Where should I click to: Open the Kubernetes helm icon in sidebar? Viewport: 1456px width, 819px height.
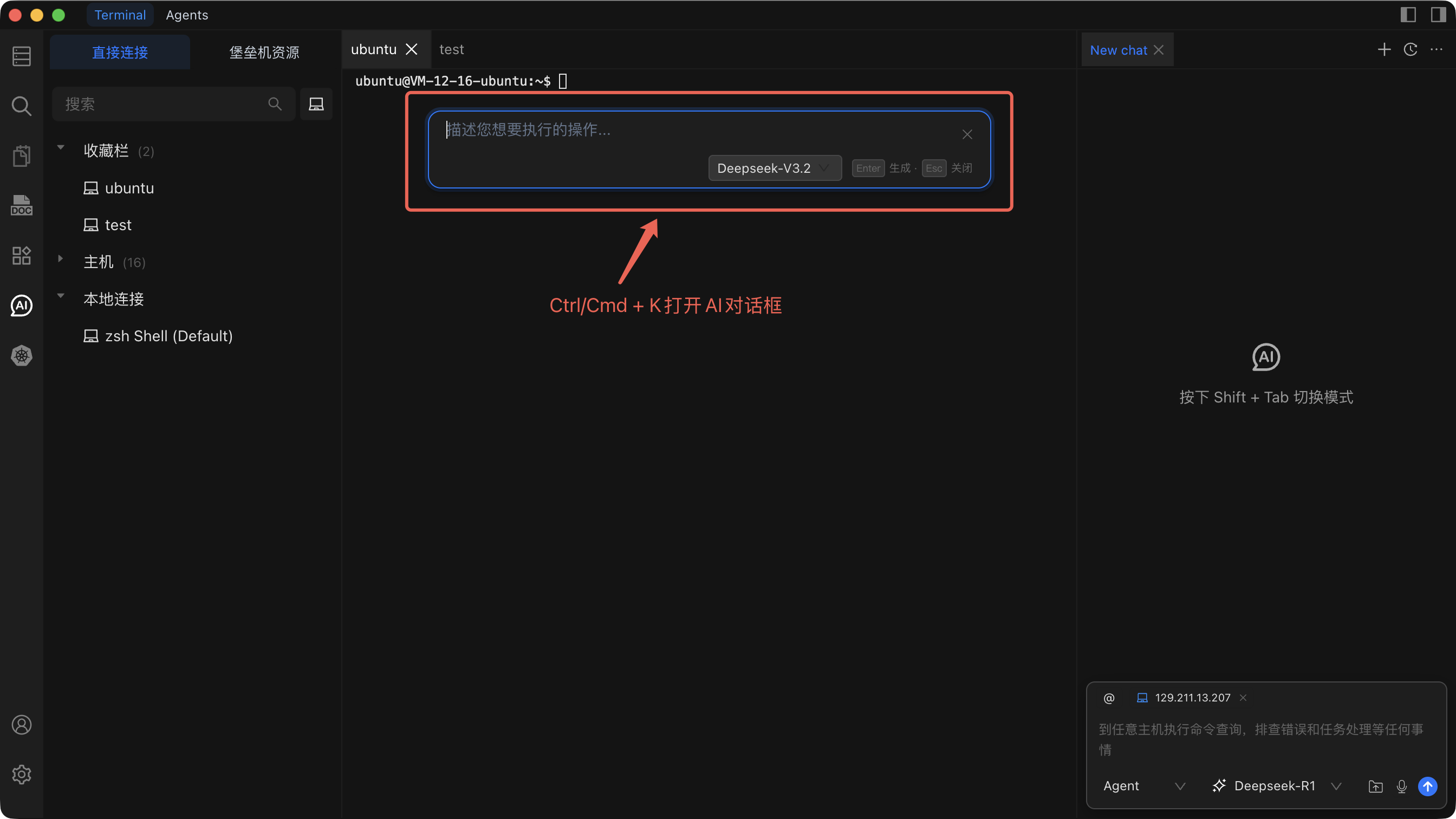[22, 355]
